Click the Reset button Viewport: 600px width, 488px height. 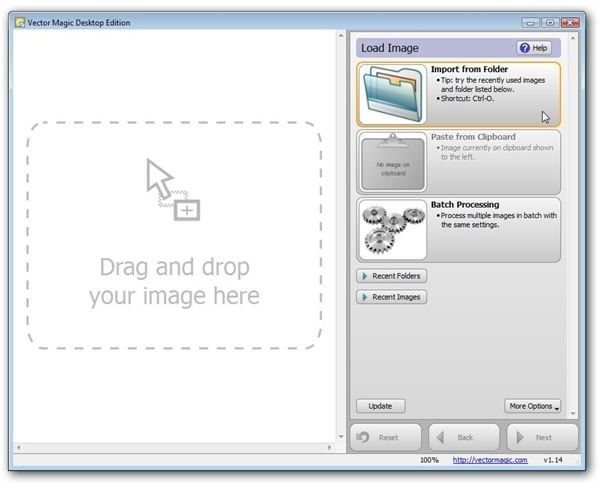385,437
